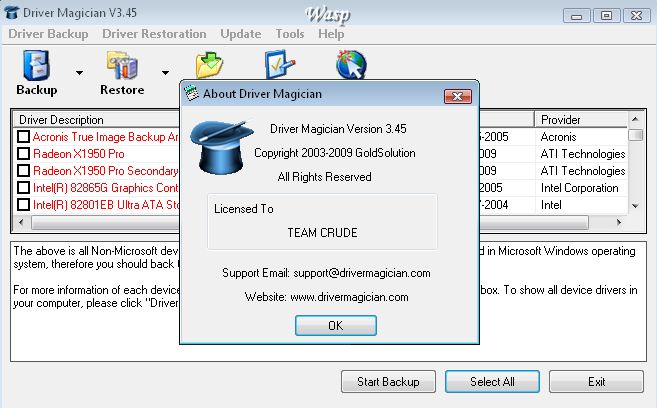Click the TEAM CRUDE licensee text
This screenshot has height=408, width=657.
click(x=322, y=232)
